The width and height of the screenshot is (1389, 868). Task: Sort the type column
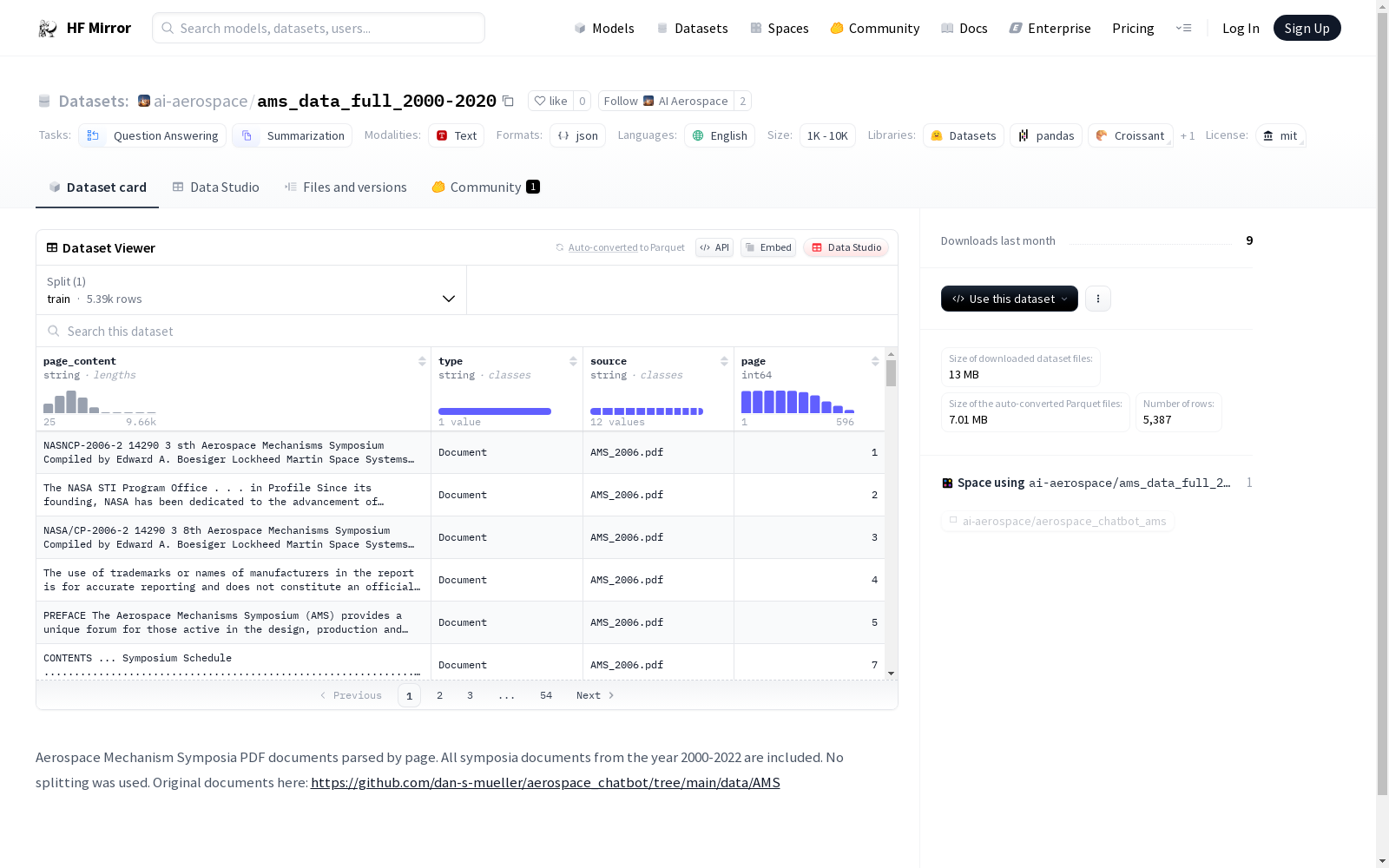click(x=573, y=361)
